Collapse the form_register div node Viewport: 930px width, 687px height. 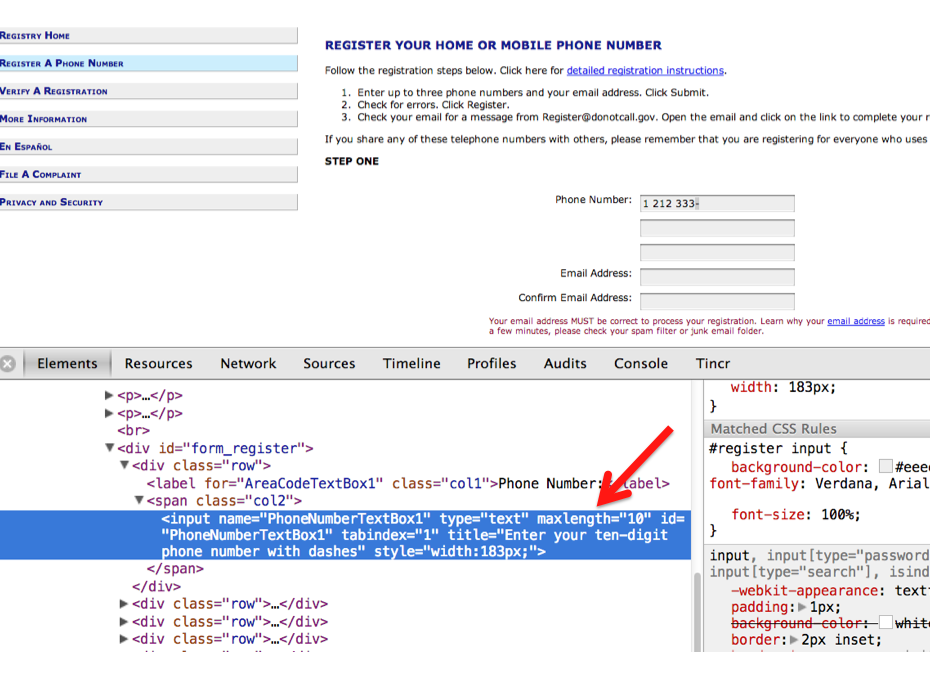click(x=110, y=449)
